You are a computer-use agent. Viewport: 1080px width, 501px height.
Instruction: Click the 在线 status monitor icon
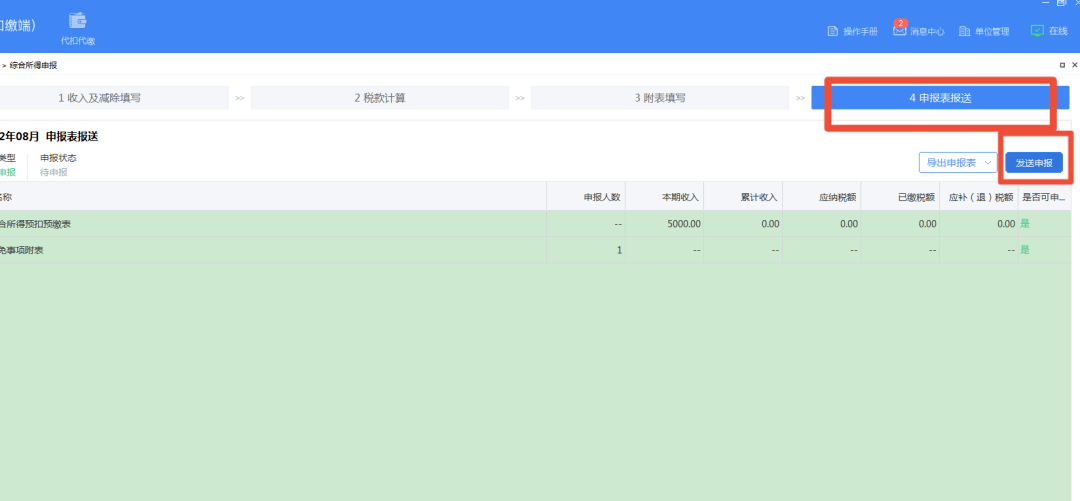point(1037,30)
